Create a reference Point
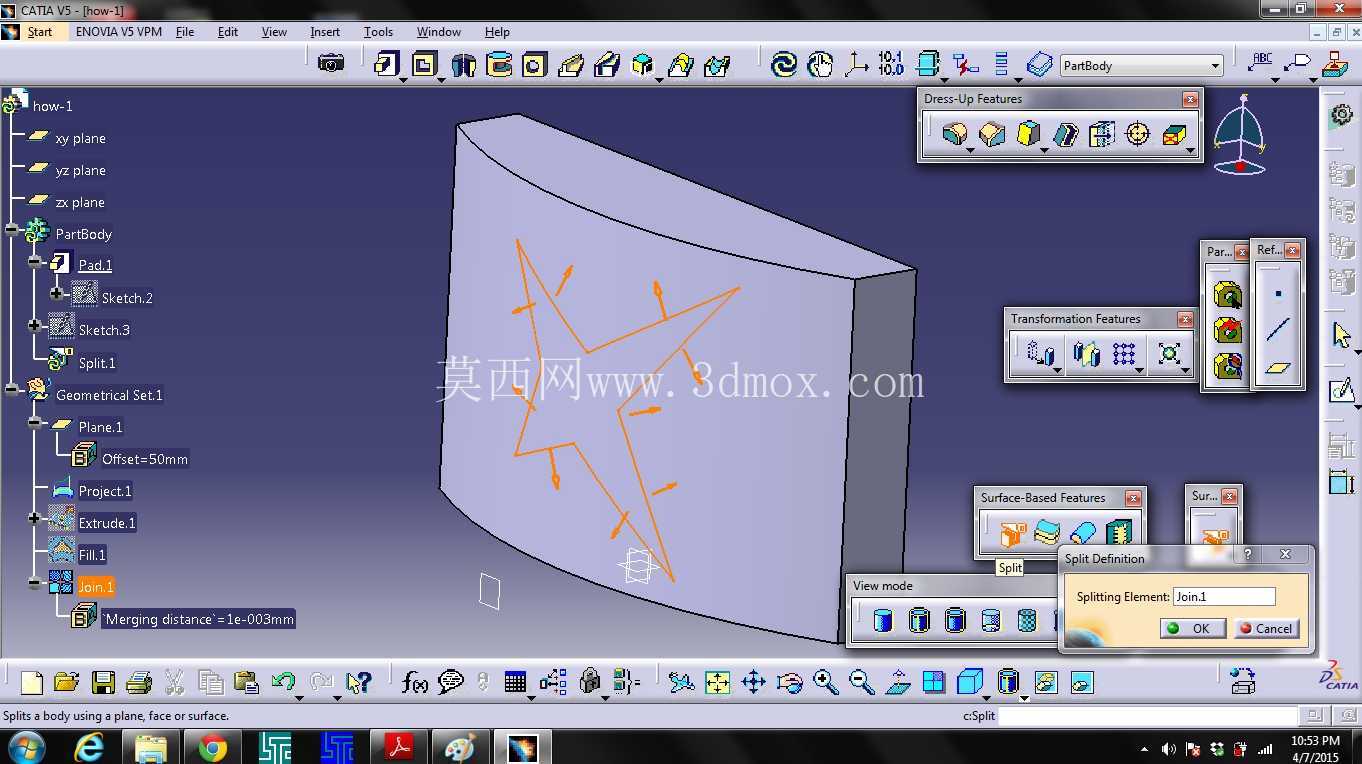This screenshot has width=1362, height=764. coord(1278,293)
